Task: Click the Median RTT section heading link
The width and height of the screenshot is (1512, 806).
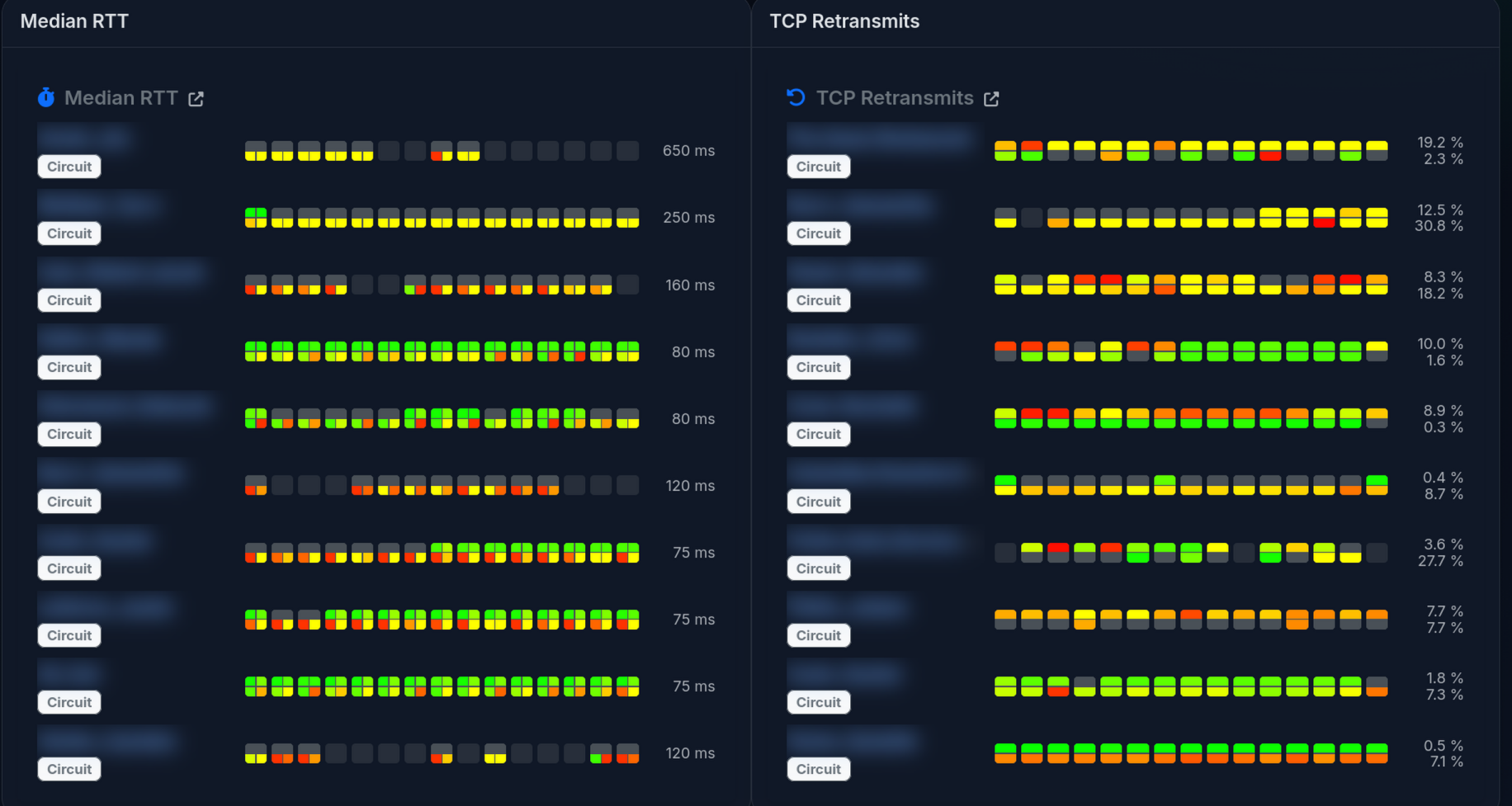Action: 120,98
